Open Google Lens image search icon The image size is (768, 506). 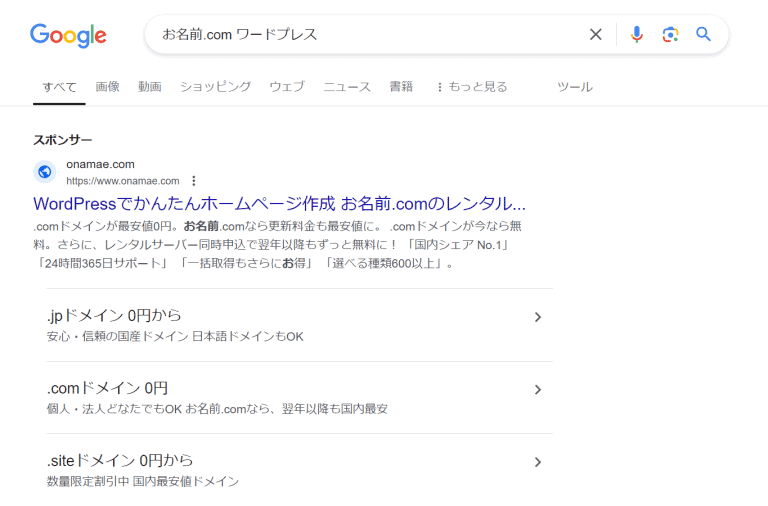click(670, 35)
